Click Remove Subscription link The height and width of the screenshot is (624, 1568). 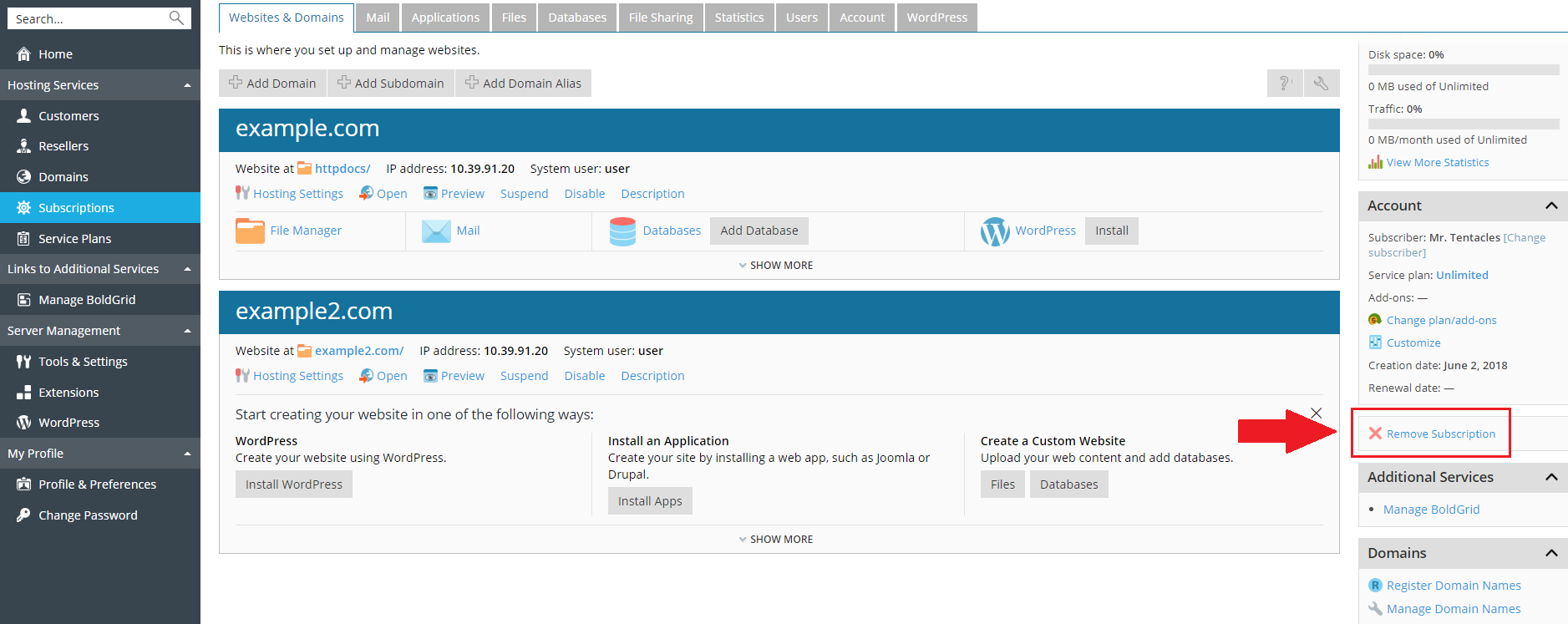[1440, 434]
